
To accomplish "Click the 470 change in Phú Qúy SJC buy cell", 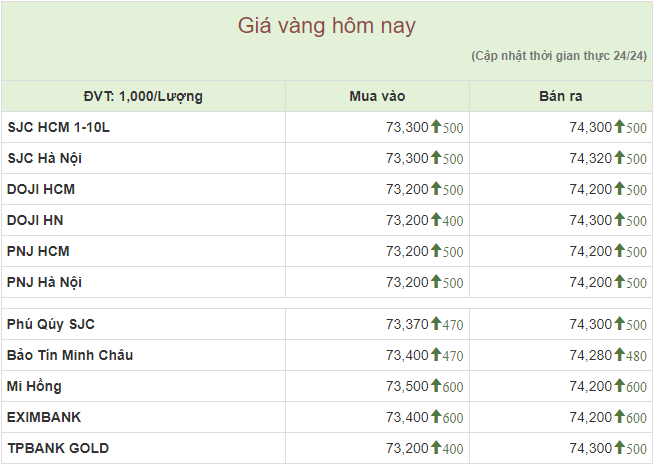I will tap(453, 325).
